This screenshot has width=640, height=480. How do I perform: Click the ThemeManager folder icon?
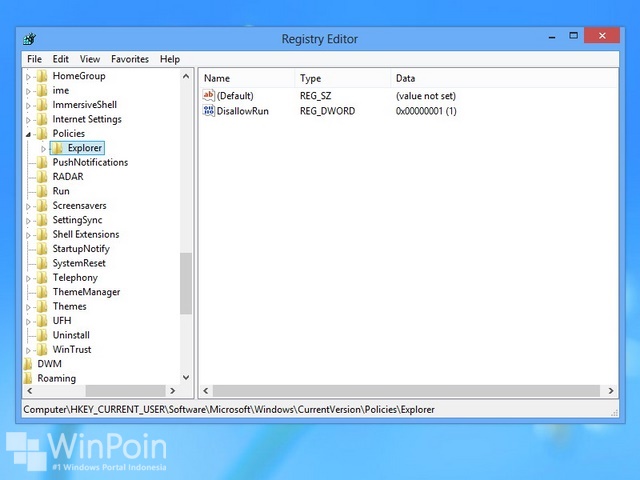pos(42,292)
